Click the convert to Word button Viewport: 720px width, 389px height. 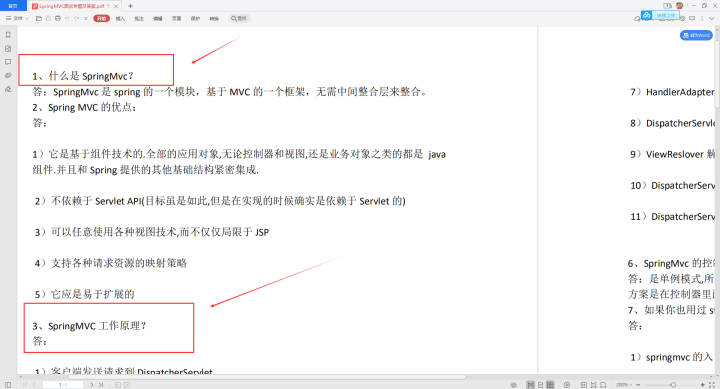click(696, 35)
